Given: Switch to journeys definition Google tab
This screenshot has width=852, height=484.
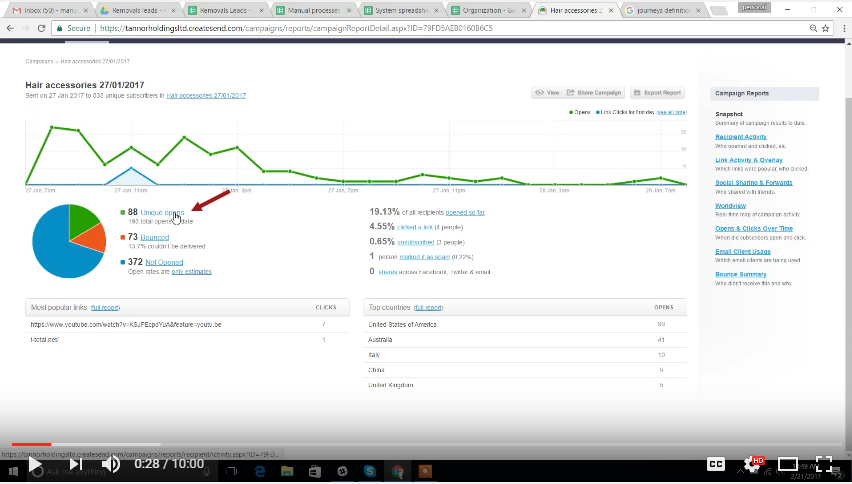Looking at the screenshot, I should click(668, 9).
